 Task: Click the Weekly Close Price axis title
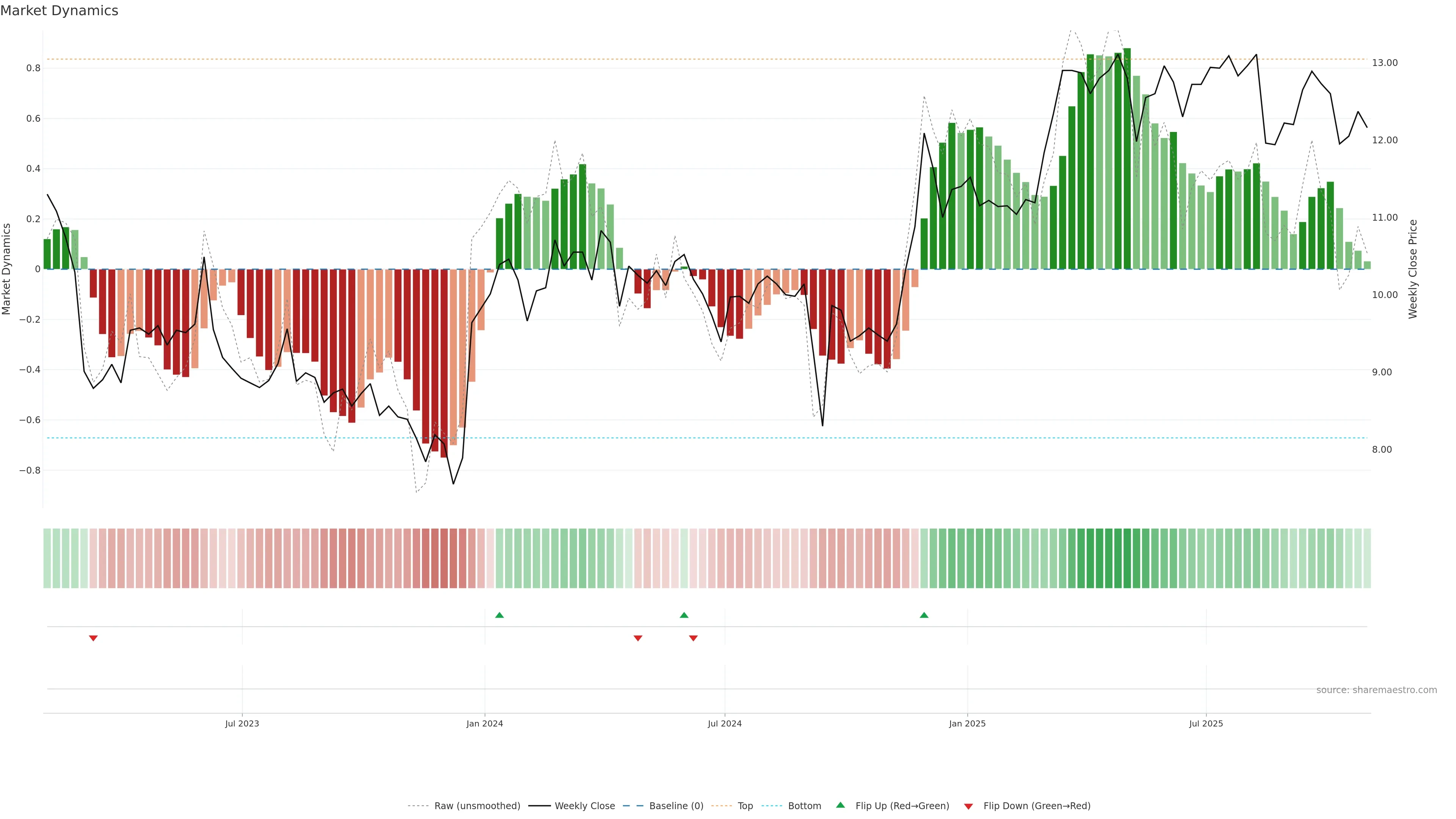tap(1412, 269)
